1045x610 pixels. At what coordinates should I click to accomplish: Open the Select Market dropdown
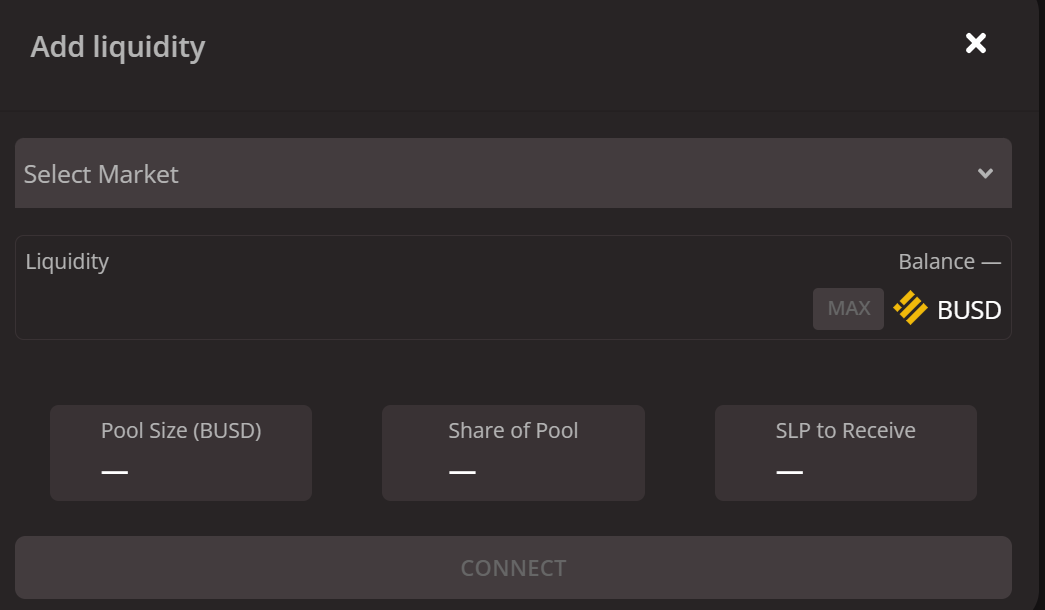512,173
